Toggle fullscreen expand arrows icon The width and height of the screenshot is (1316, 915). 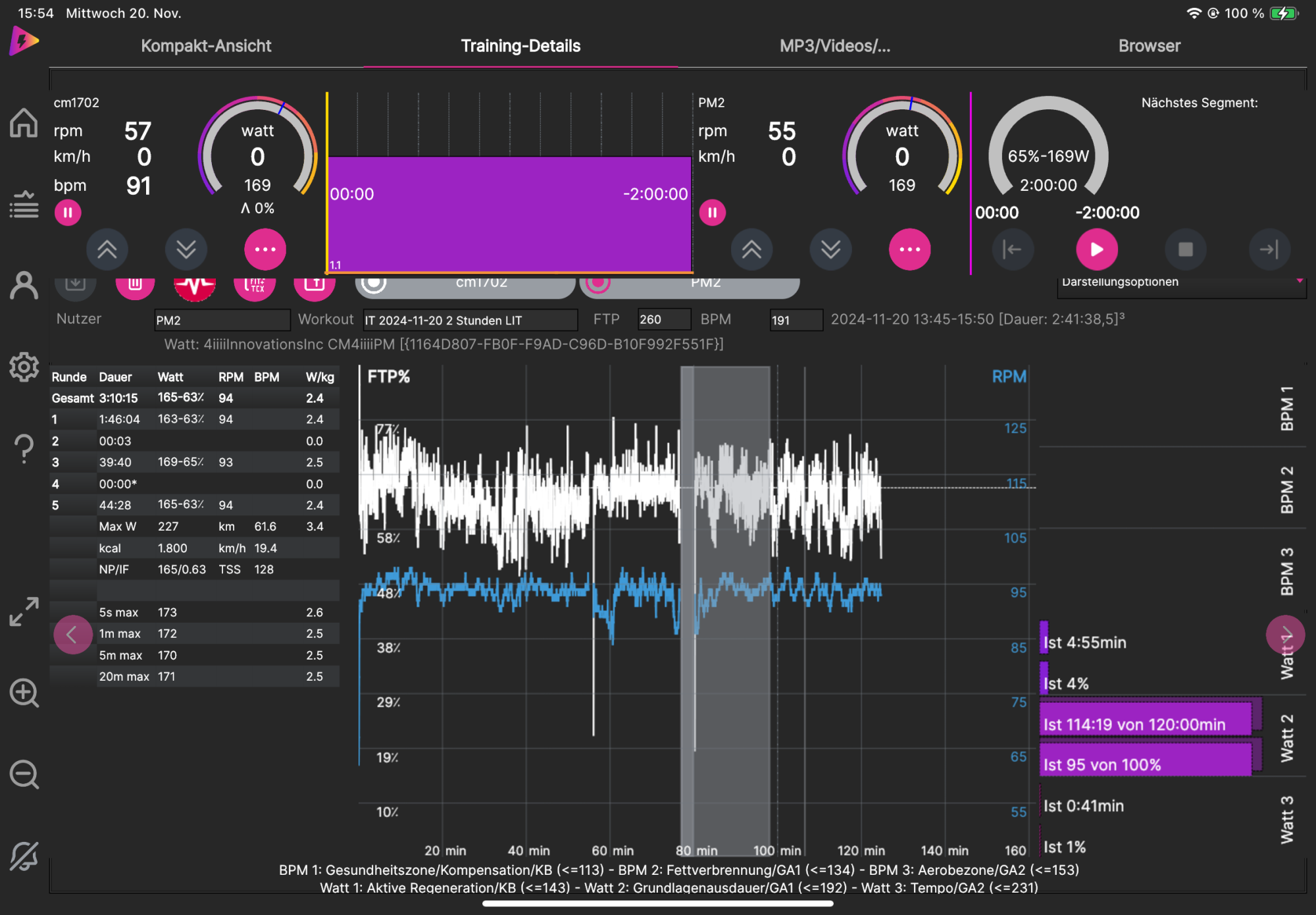tap(24, 612)
